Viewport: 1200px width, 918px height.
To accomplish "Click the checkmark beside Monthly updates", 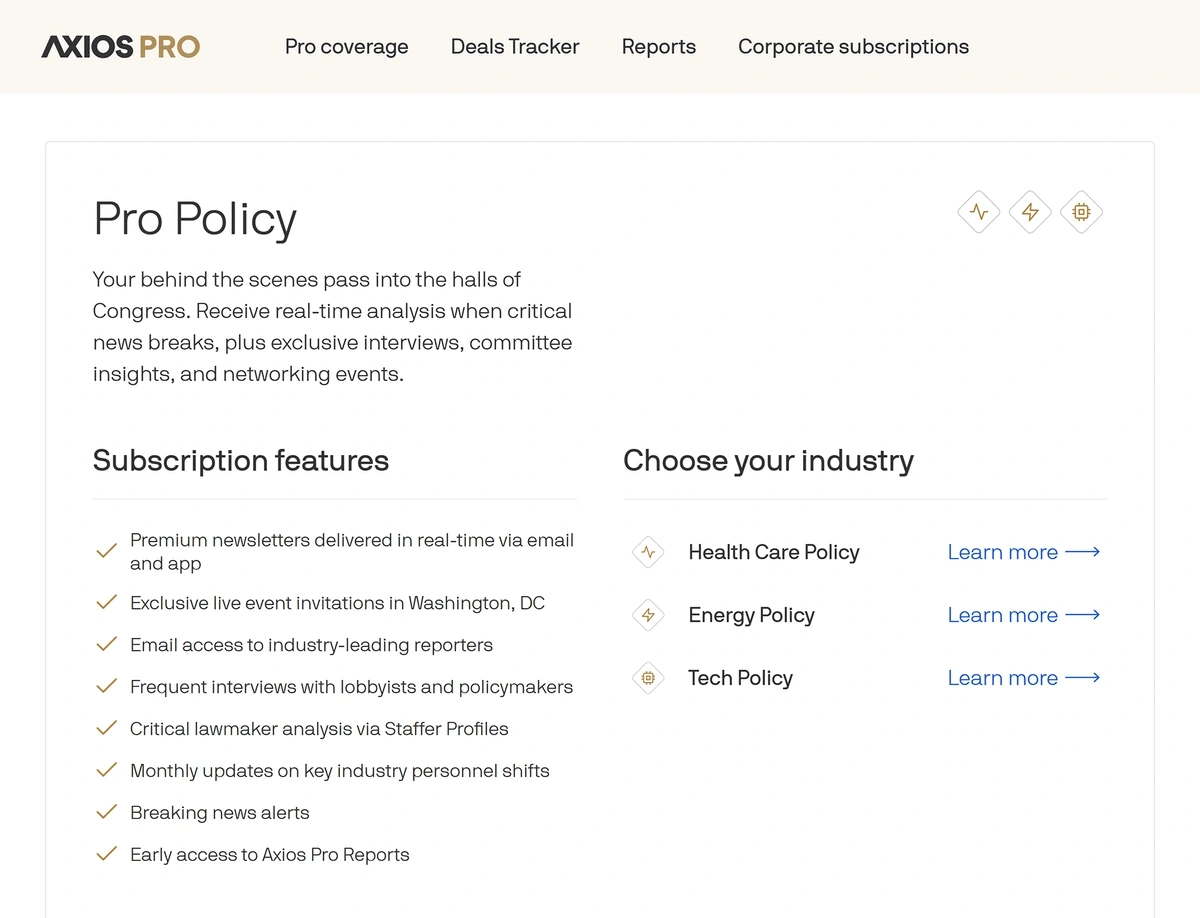I will 106,771.
